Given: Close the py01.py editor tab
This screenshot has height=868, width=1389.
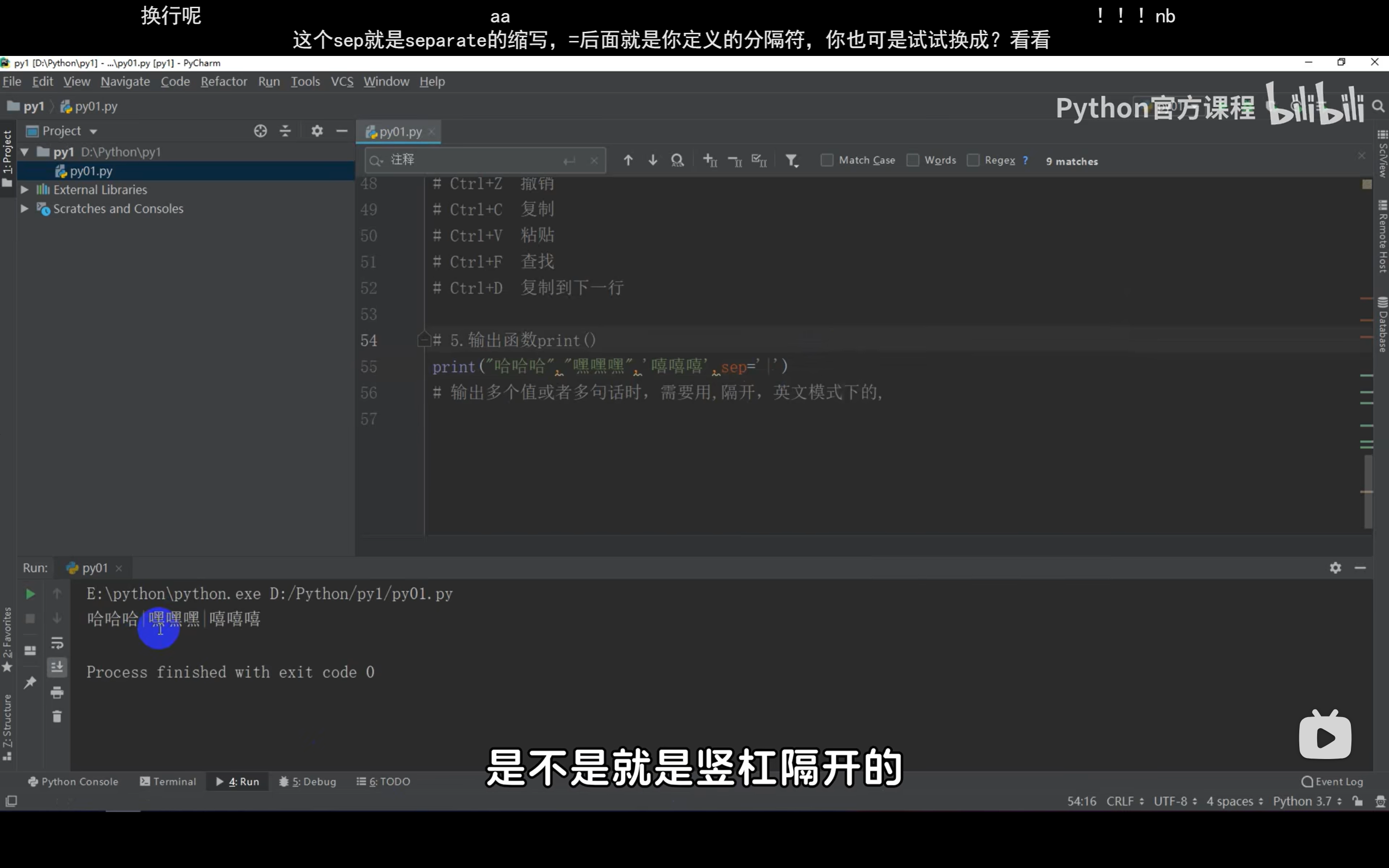Looking at the screenshot, I should pyautogui.click(x=432, y=132).
